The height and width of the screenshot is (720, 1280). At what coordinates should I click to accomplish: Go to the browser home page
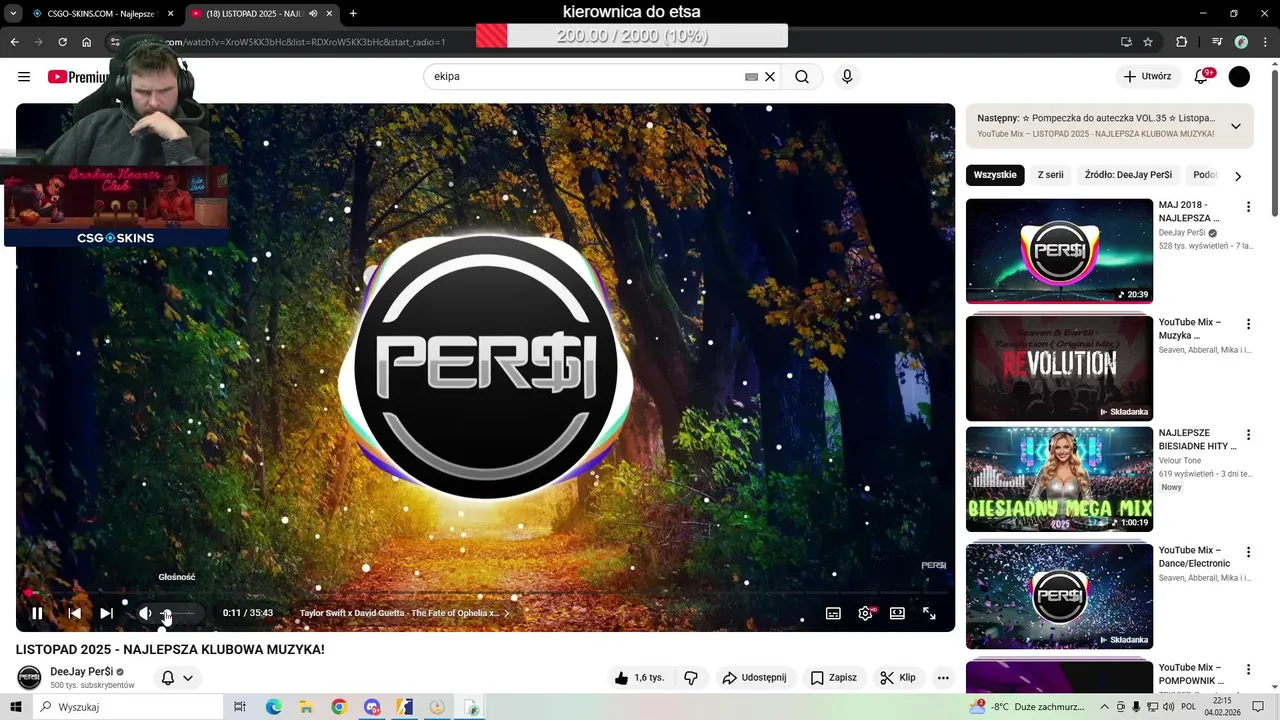(x=87, y=42)
